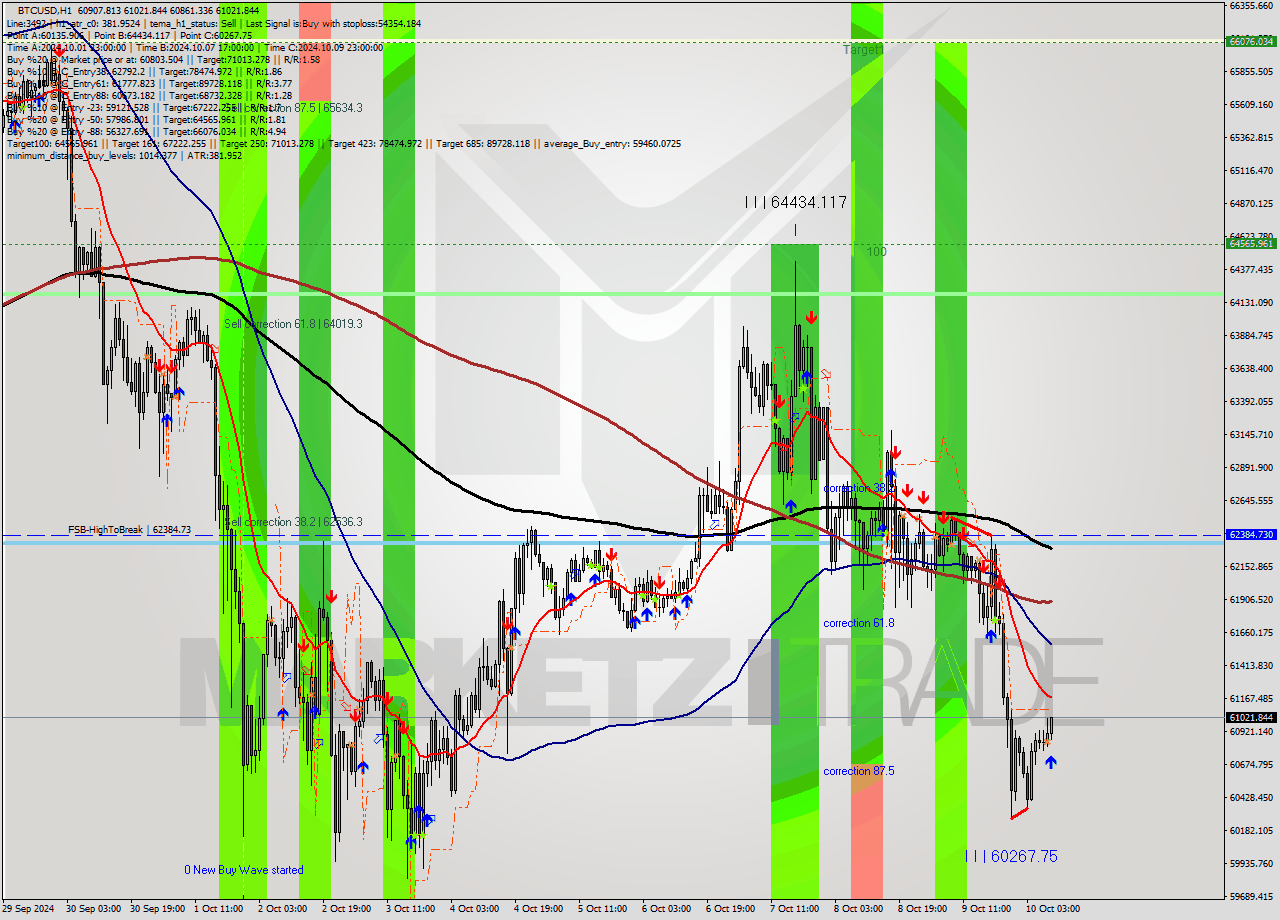Click the '2 Oct 19:00' time label
This screenshot has height=920, width=1280.
tap(346, 909)
